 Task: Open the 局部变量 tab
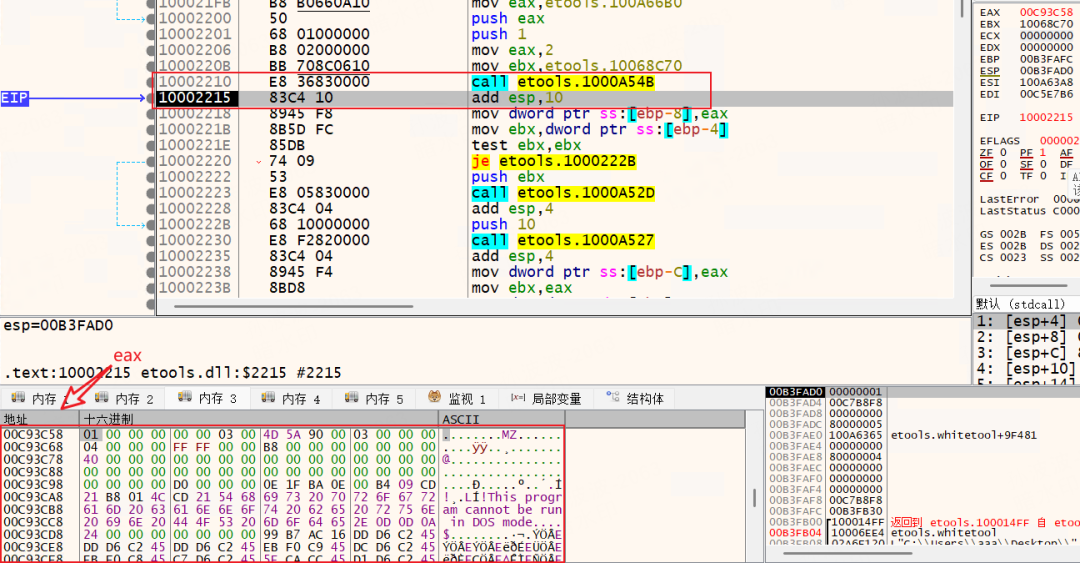coord(547,398)
